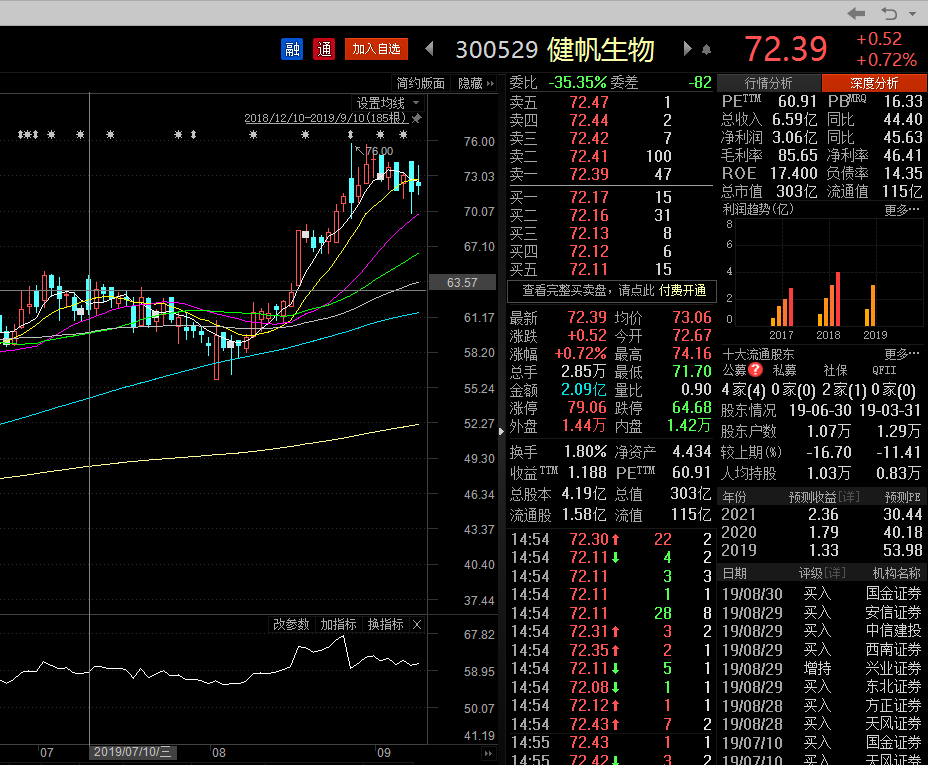The width and height of the screenshot is (928, 765).
Task: Select the 深度分析 tab
Action: pos(874,83)
